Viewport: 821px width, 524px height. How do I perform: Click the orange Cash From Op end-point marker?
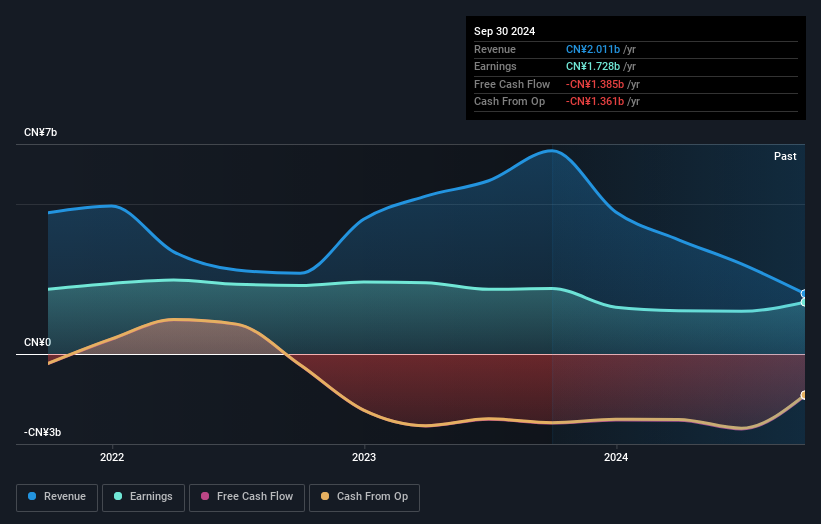(804, 395)
